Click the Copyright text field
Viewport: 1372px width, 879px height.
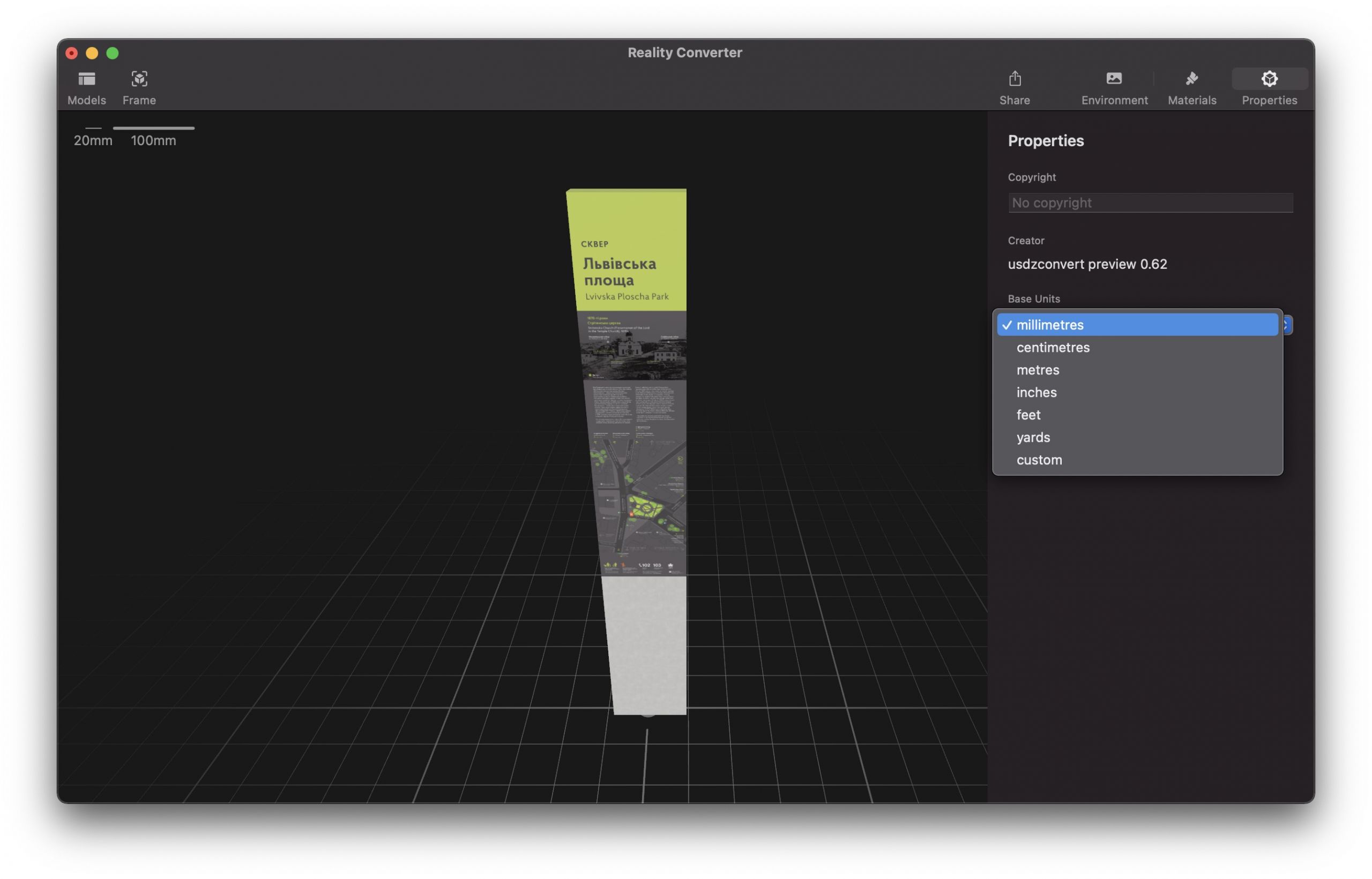[x=1150, y=202]
